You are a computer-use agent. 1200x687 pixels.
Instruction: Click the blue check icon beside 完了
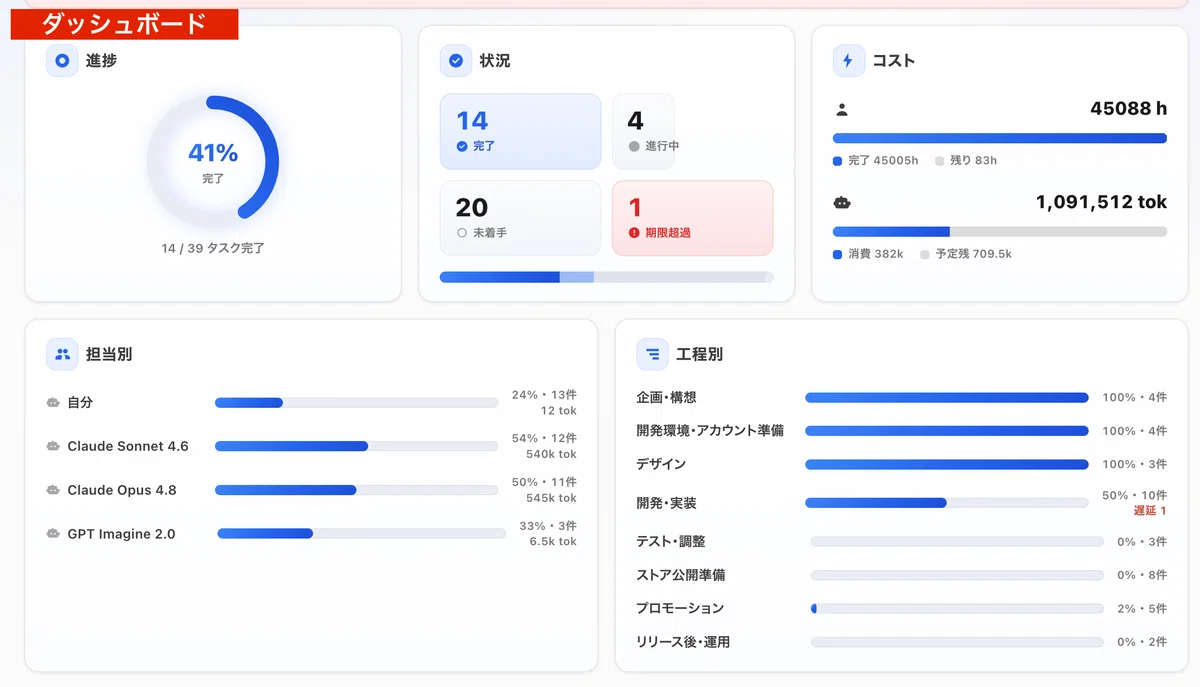point(462,146)
